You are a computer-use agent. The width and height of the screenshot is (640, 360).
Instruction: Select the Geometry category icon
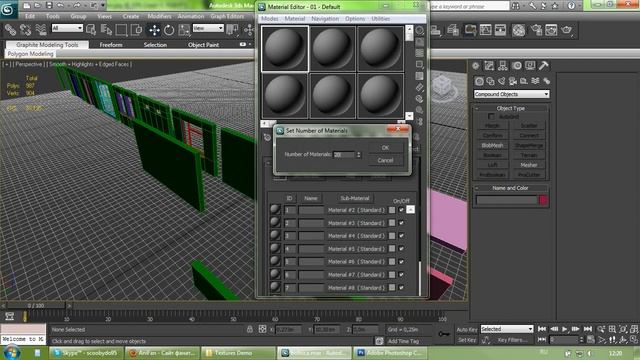click(x=479, y=81)
